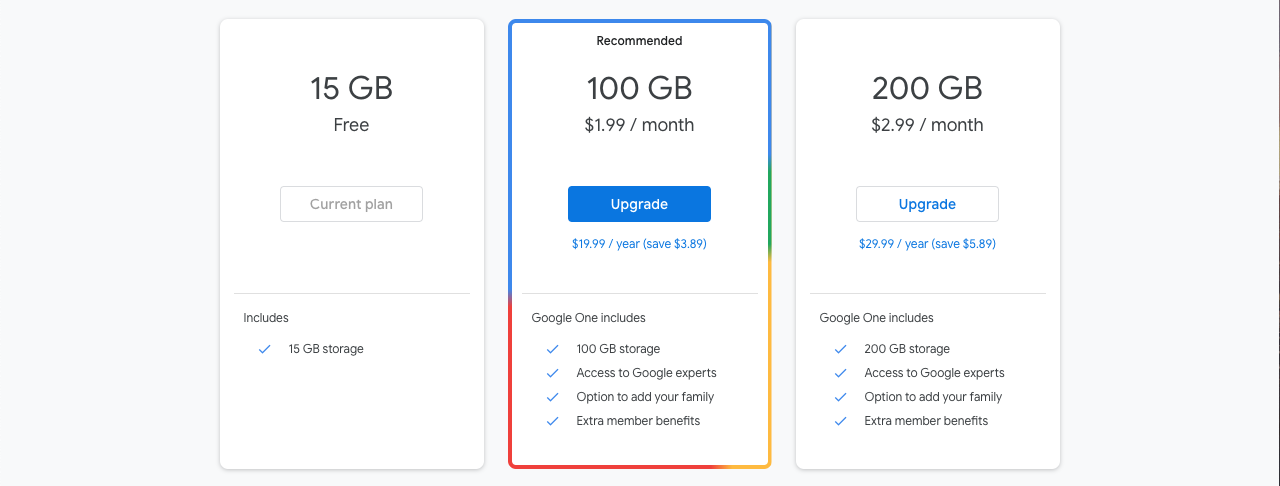Click the 15 GB plan heading
Viewport: 1280px width, 486px height.
(351, 88)
